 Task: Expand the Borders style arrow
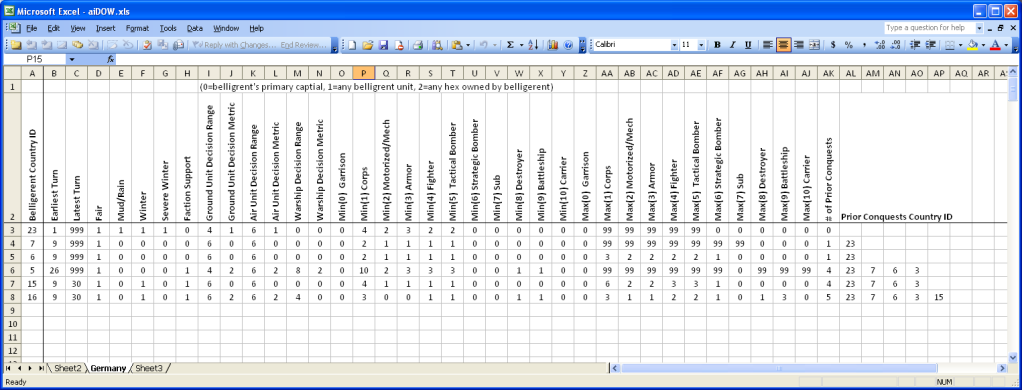(961, 45)
